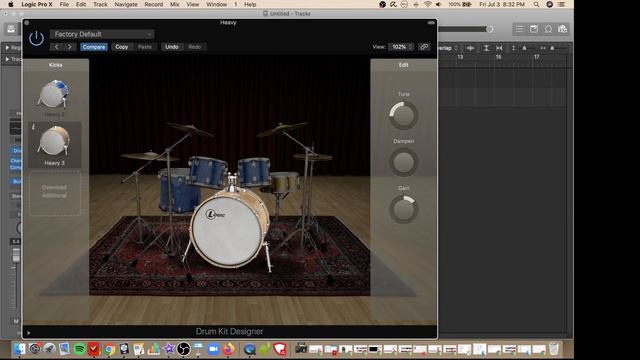The width and height of the screenshot is (640, 360).
Task: Open the Edit menu
Action: tap(81, 4)
